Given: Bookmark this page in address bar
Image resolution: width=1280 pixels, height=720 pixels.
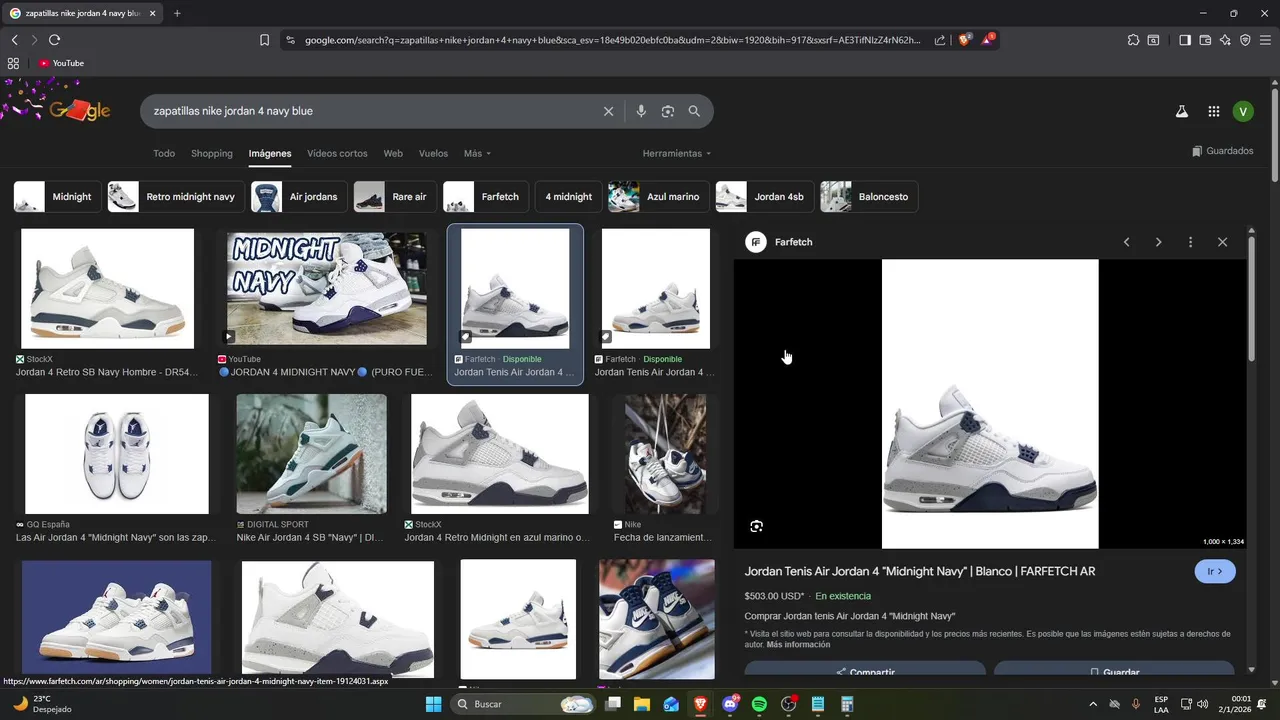Looking at the screenshot, I should (264, 40).
